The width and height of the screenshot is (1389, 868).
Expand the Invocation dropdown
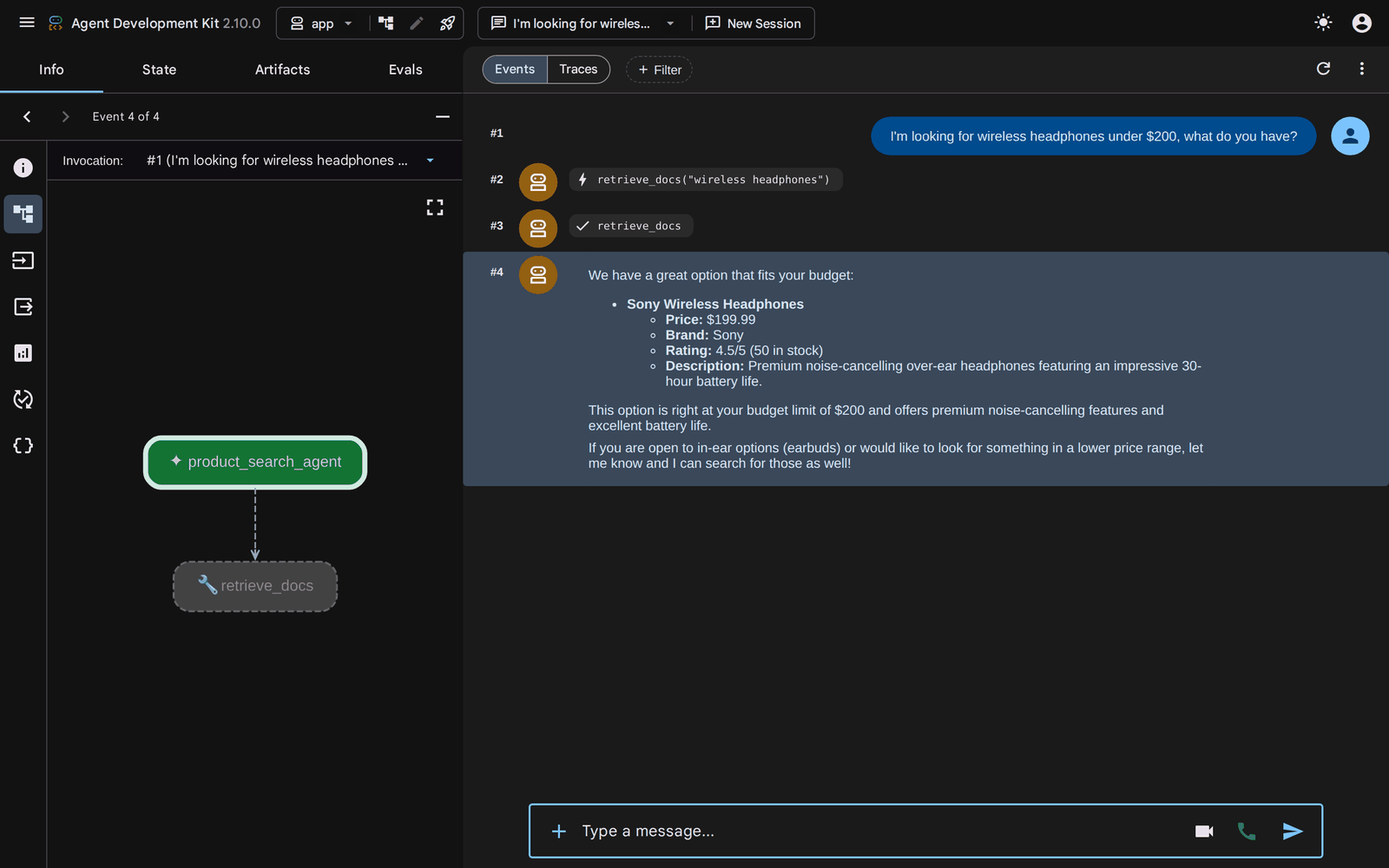(292, 161)
